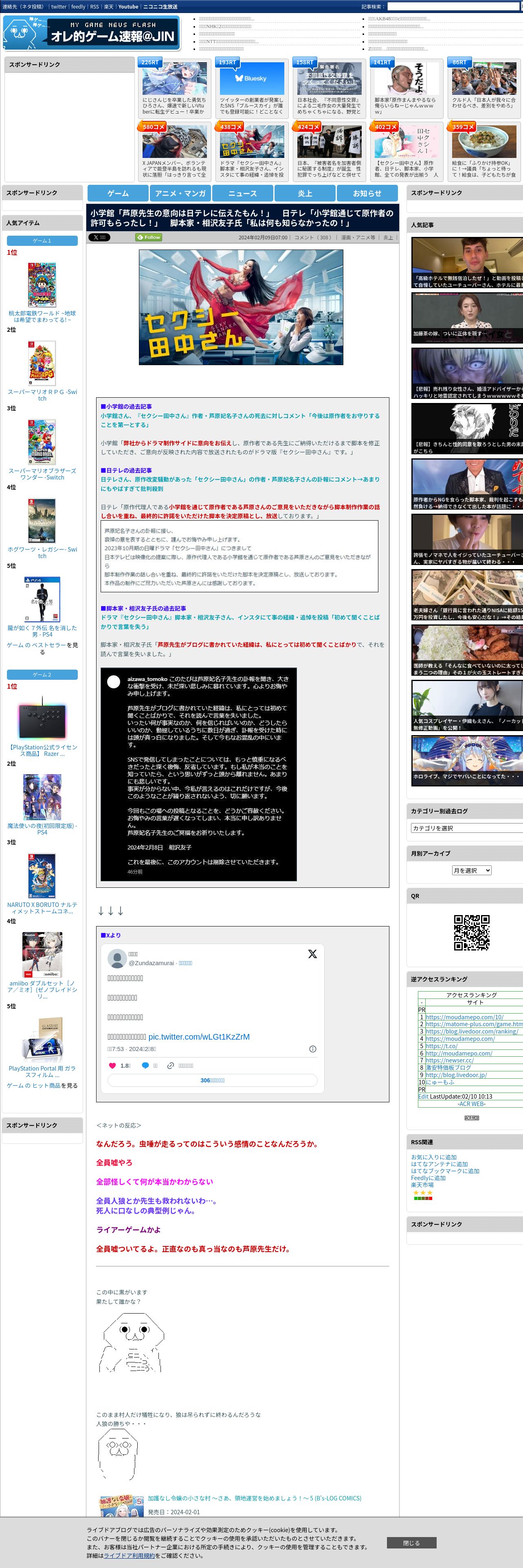This screenshot has height=1568, width=523.
Task: Open the ゲーム1 ranking header button
Action: click(42, 241)
